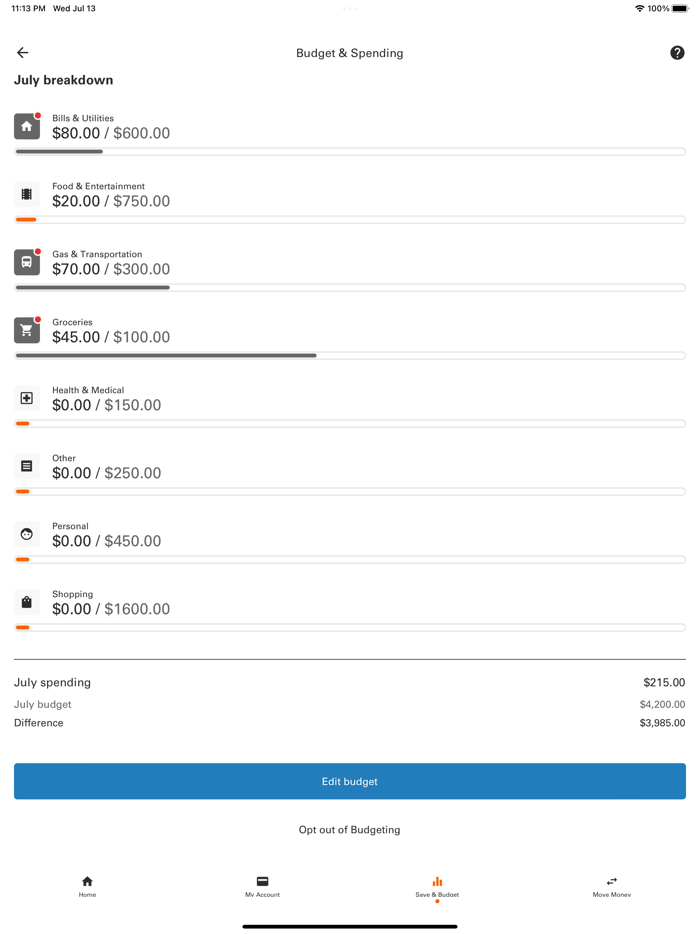Tap the Health & Medical cross icon

tap(26, 398)
